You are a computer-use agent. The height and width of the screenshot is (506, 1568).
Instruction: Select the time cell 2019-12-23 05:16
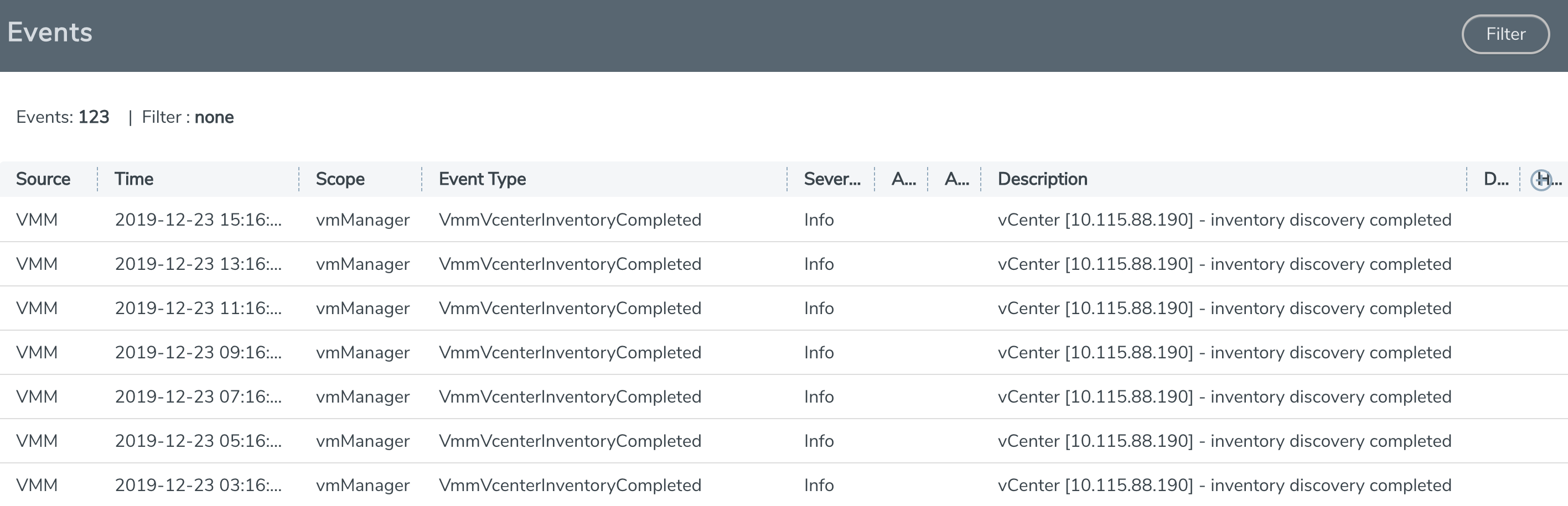click(199, 441)
